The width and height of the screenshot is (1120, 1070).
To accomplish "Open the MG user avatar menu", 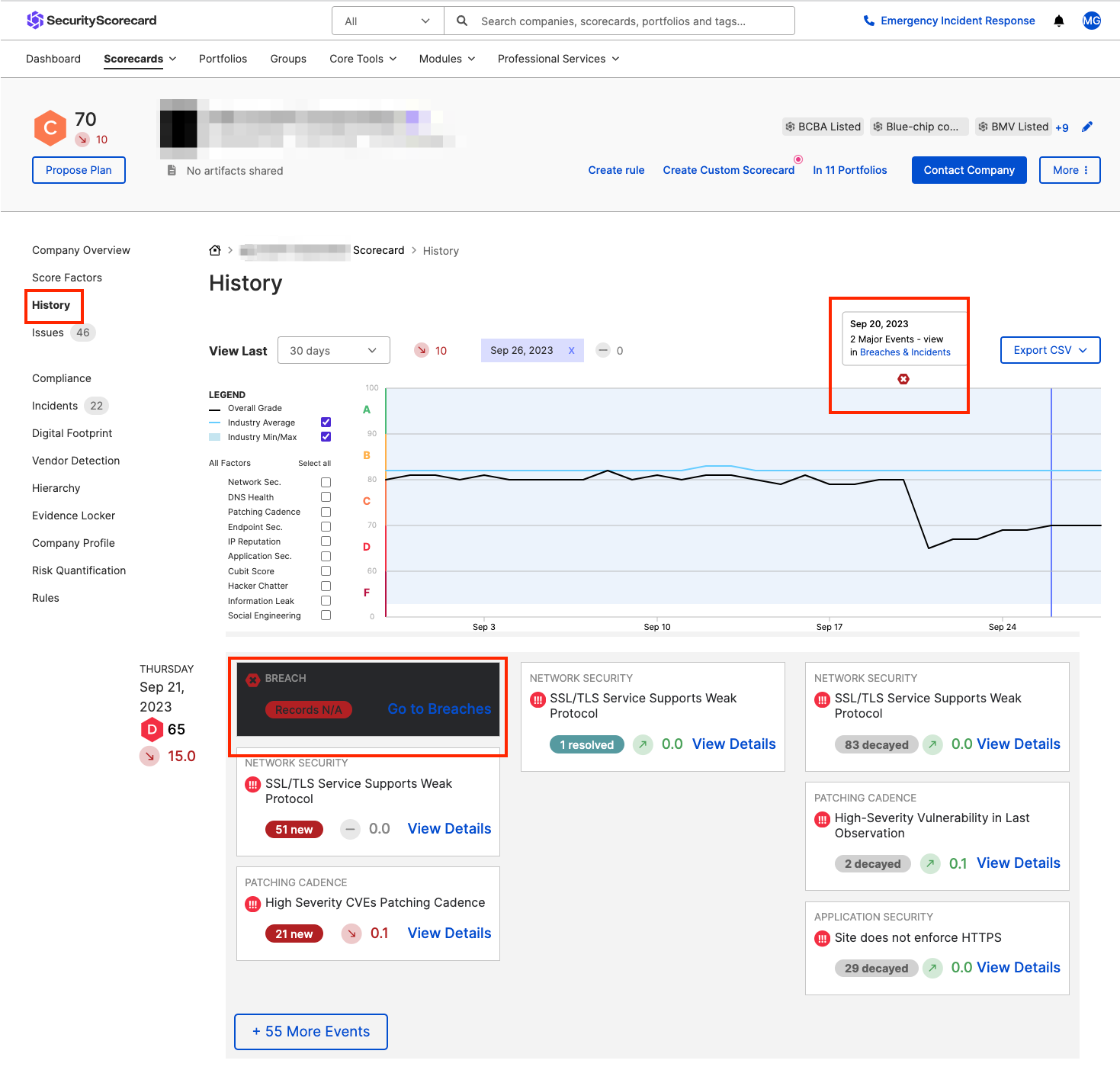I will pos(1092,21).
